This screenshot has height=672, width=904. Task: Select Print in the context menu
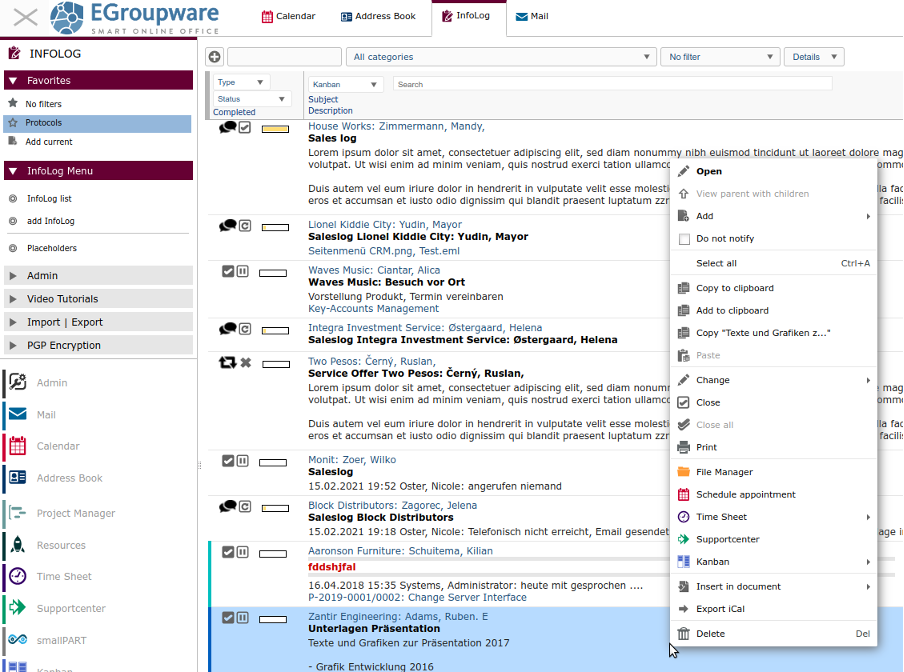point(706,447)
